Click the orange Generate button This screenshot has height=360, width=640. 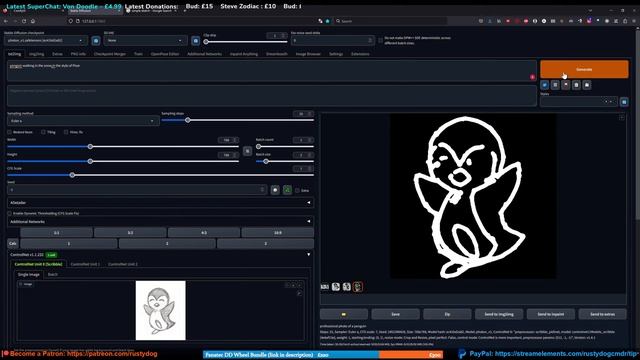[x=584, y=69]
